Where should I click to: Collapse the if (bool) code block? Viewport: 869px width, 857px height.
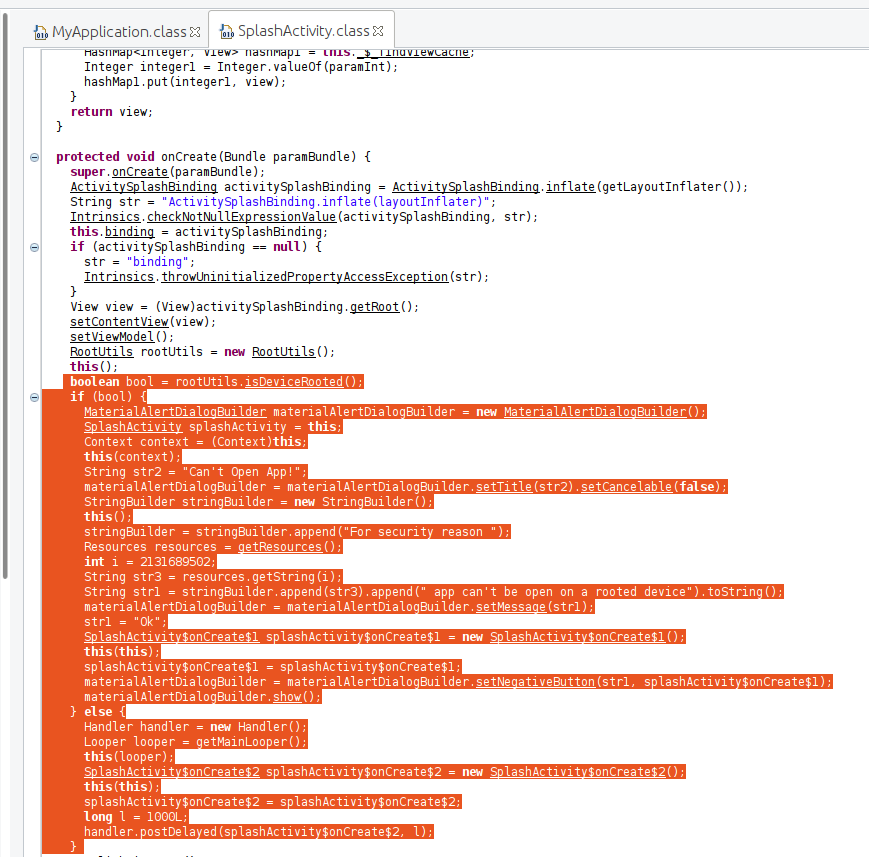pyautogui.click(x=35, y=397)
